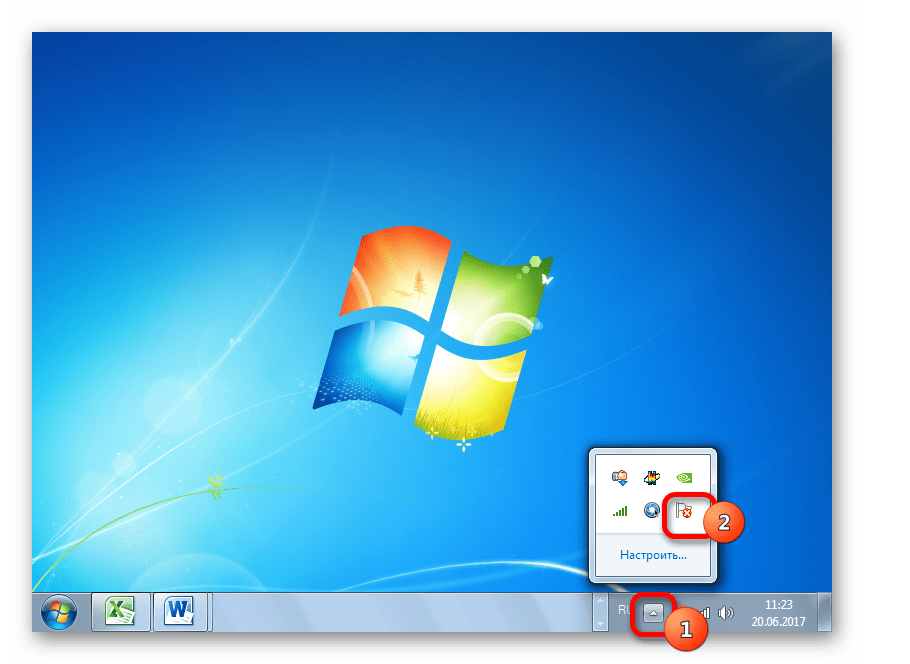910x664 pixels.
Task: Click the RU language indicator
Action: [624, 610]
